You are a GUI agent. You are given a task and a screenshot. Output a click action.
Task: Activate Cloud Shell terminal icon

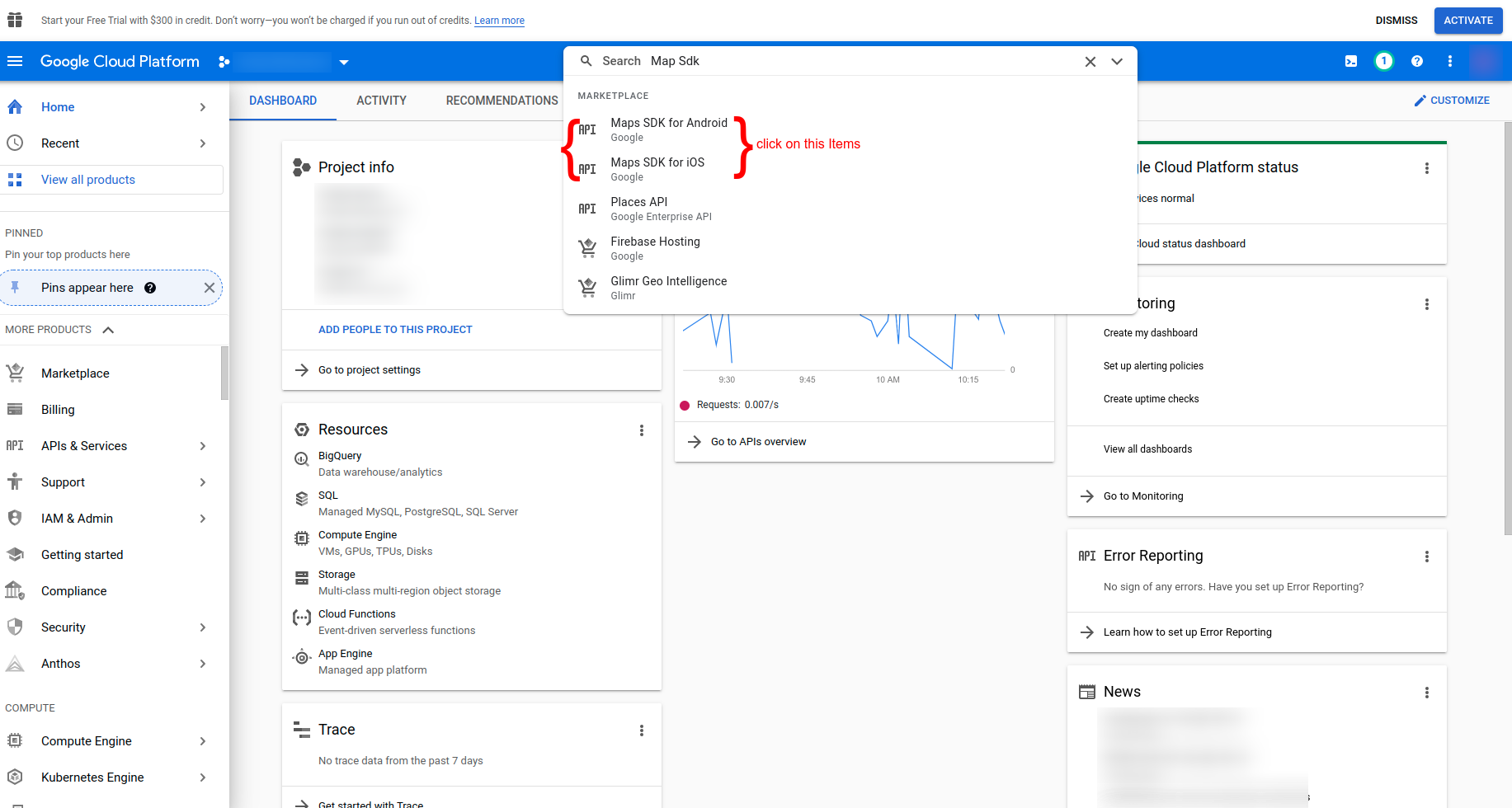[x=1351, y=61]
